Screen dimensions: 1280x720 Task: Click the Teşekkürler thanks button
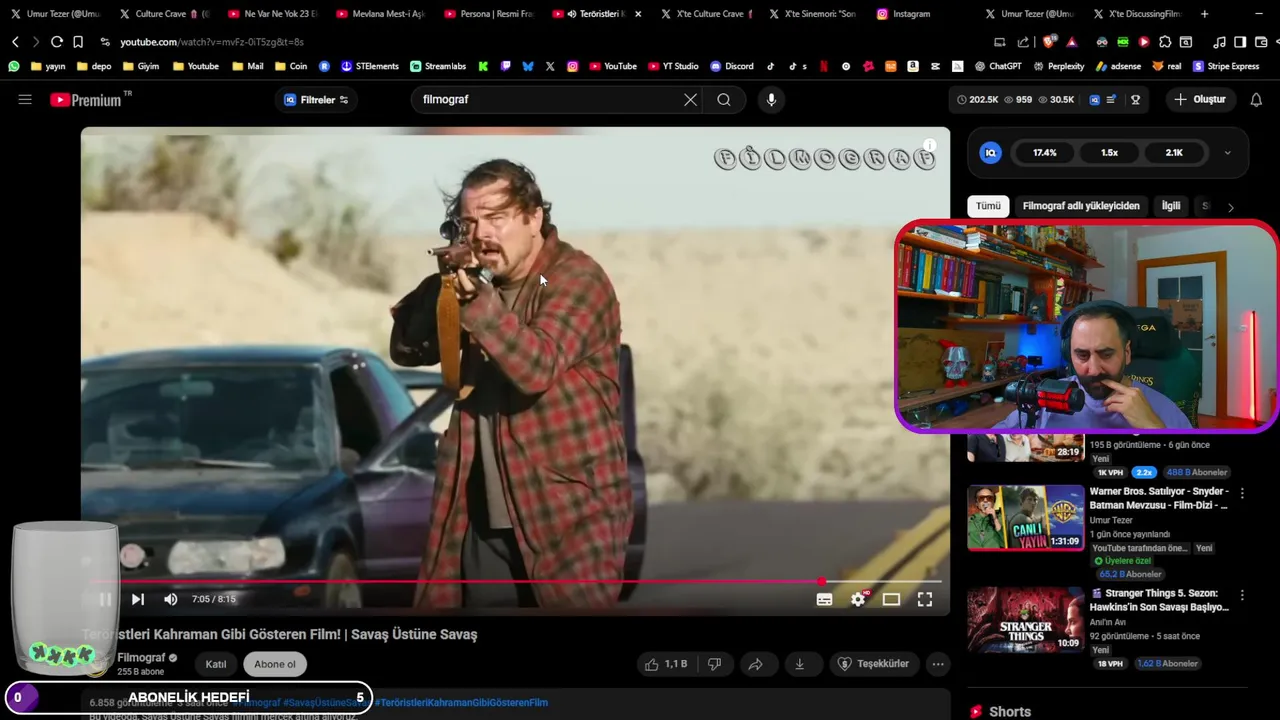pos(874,664)
